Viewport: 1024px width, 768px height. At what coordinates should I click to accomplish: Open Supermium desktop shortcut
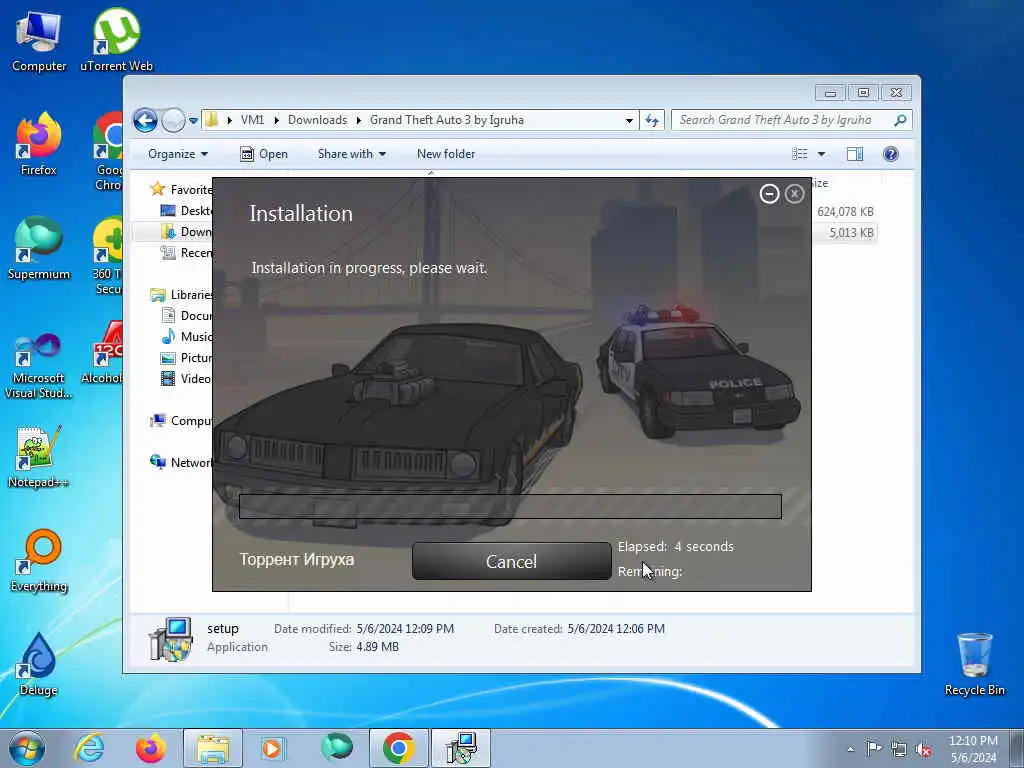tap(39, 249)
